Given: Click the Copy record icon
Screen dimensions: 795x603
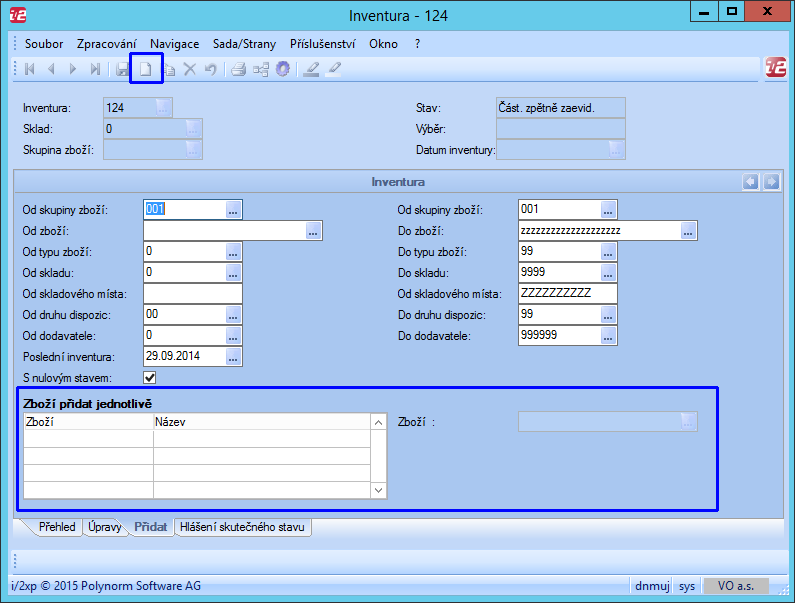Looking at the screenshot, I should pyautogui.click(x=169, y=69).
